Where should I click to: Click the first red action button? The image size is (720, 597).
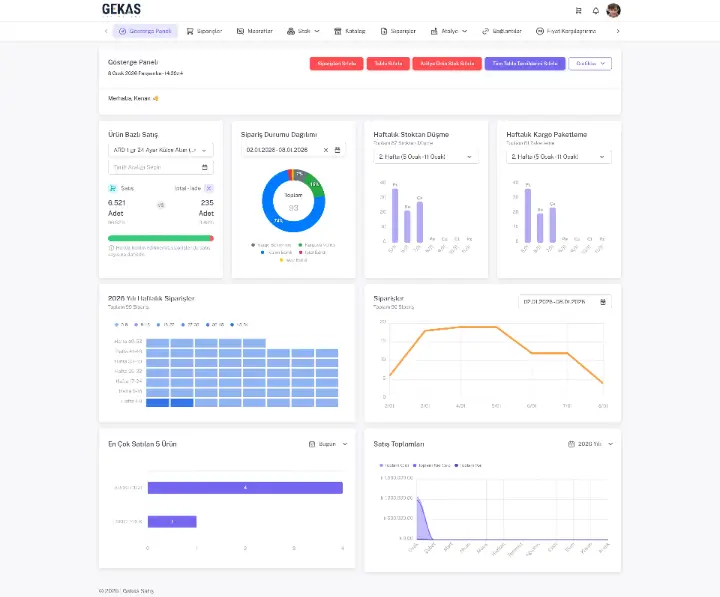(x=336, y=63)
